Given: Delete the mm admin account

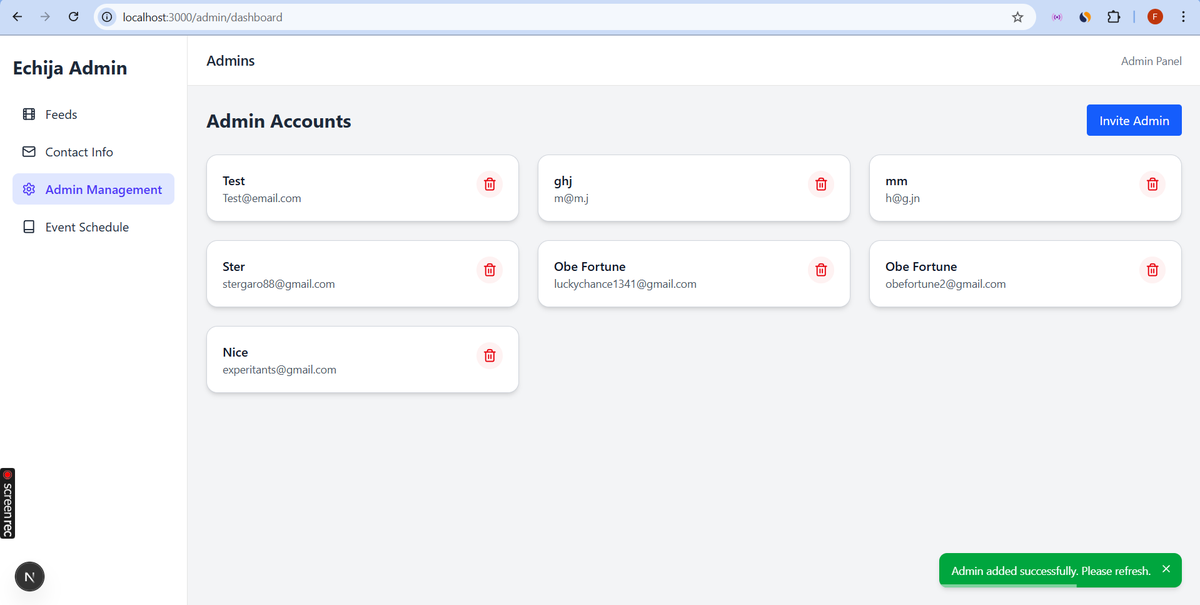Looking at the screenshot, I should pyautogui.click(x=1153, y=184).
